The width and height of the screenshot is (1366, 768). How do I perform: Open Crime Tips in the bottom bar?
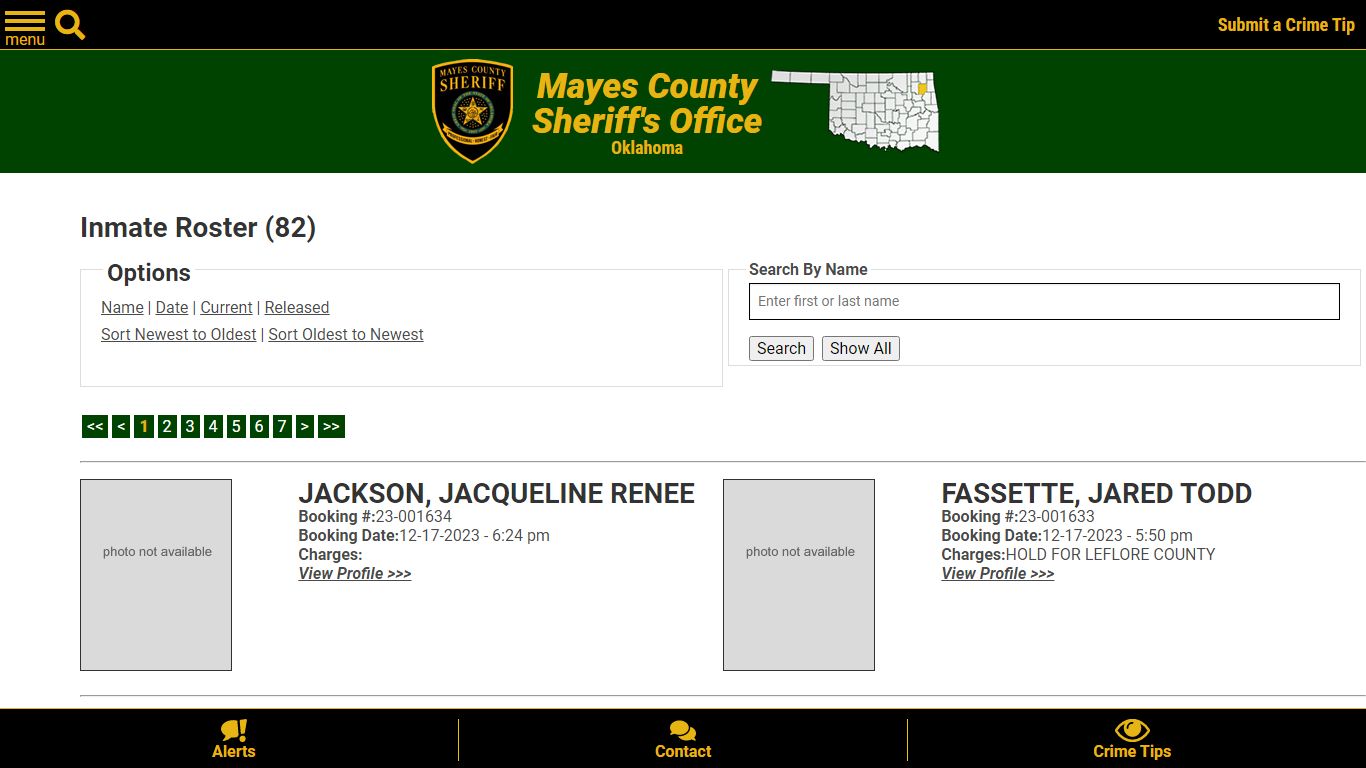tap(1132, 740)
